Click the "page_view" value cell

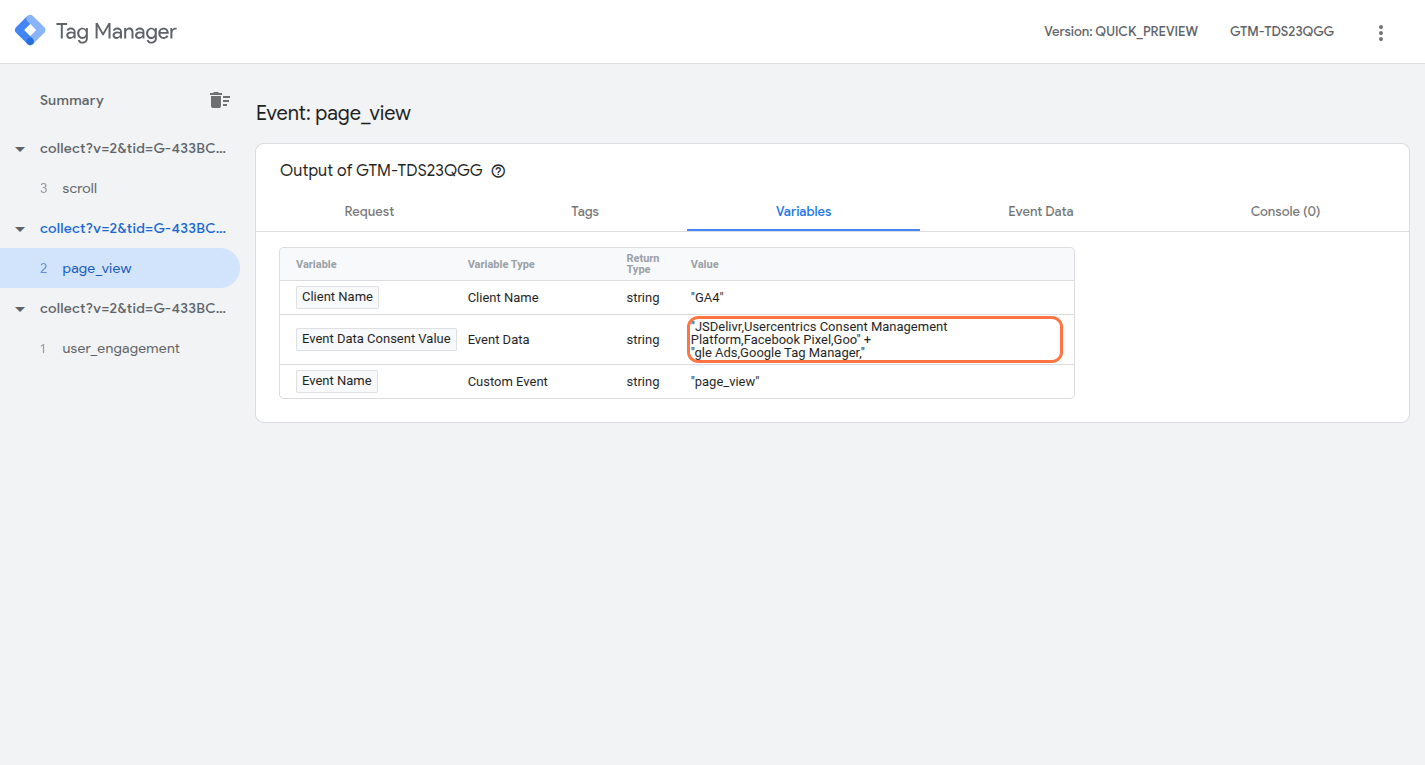pos(725,382)
